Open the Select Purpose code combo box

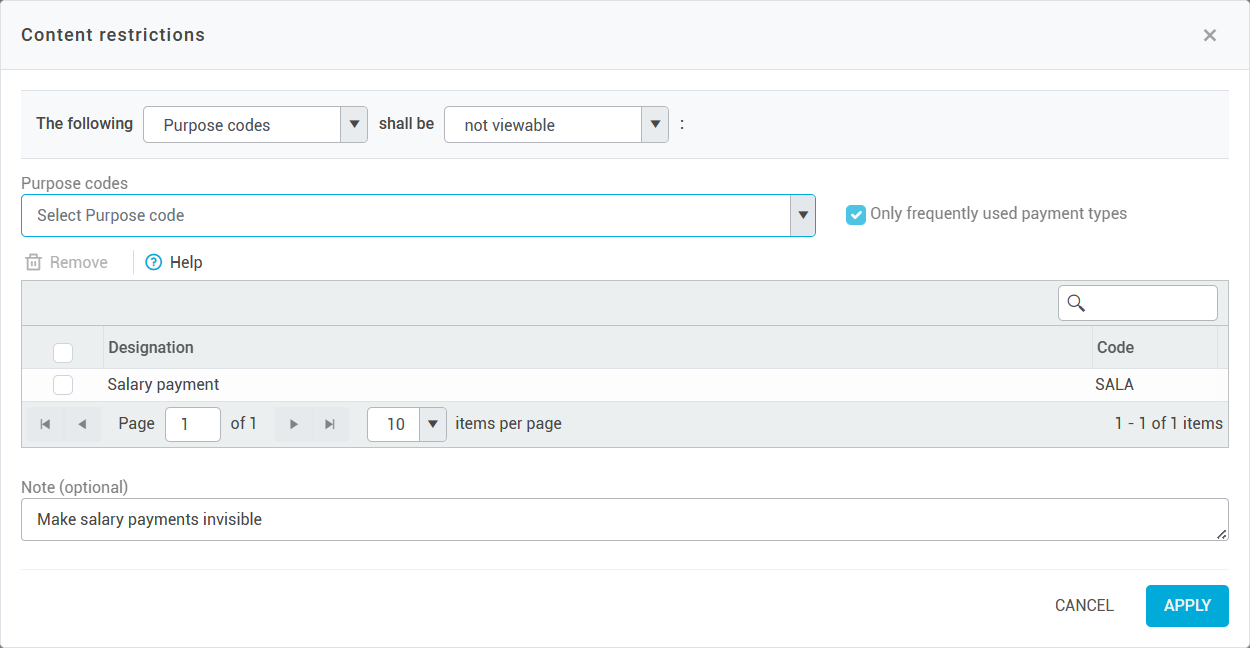pos(802,215)
